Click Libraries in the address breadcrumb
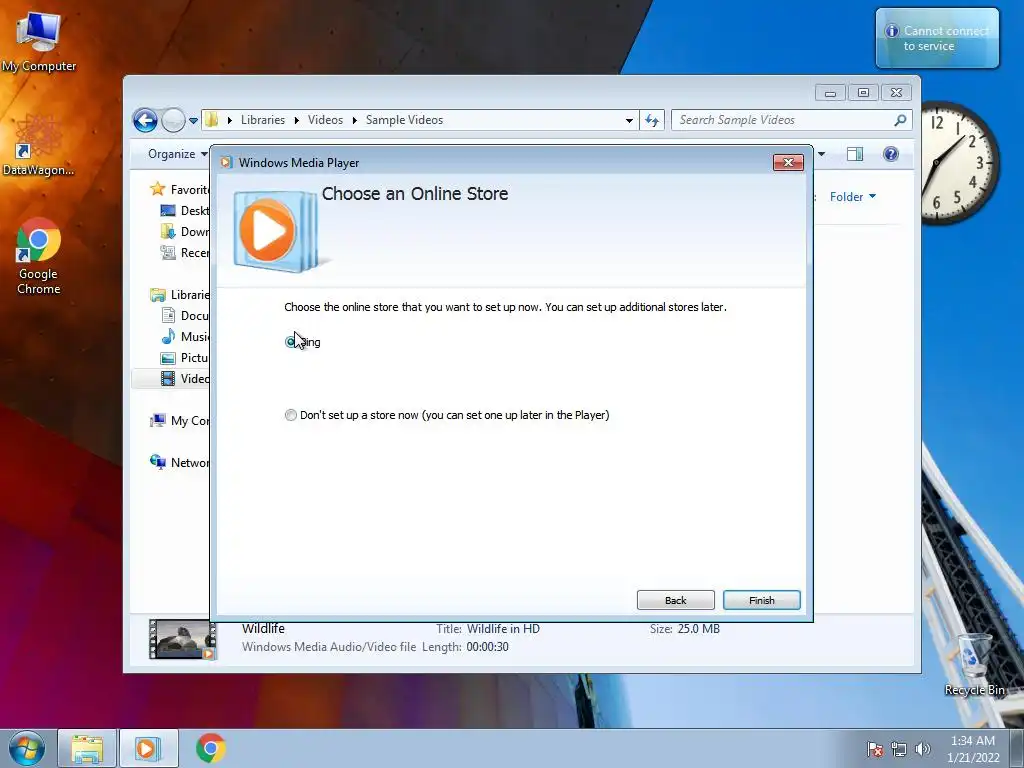Viewport: 1024px width, 768px height. [x=263, y=120]
